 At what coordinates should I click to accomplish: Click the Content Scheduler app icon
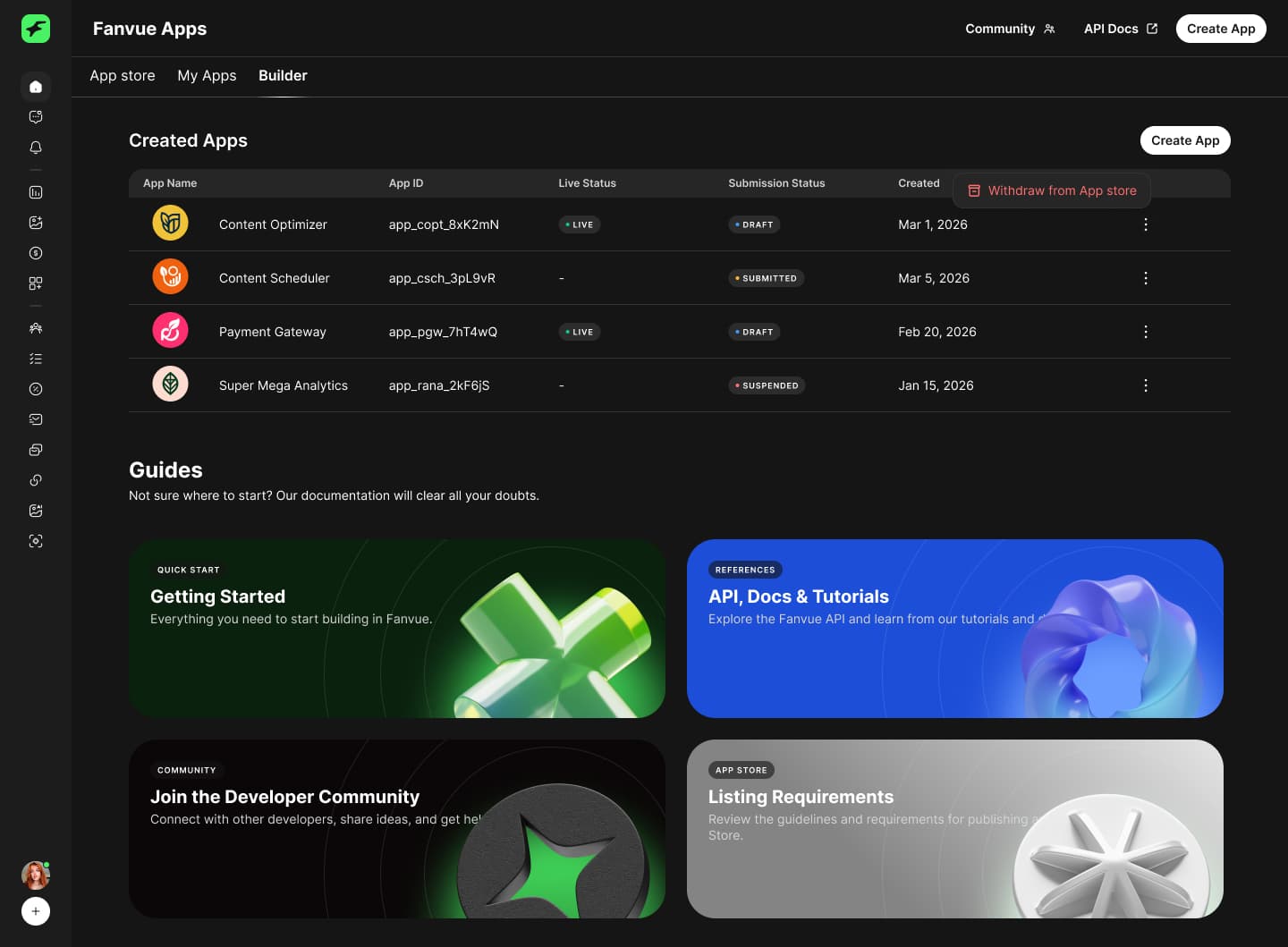point(170,276)
